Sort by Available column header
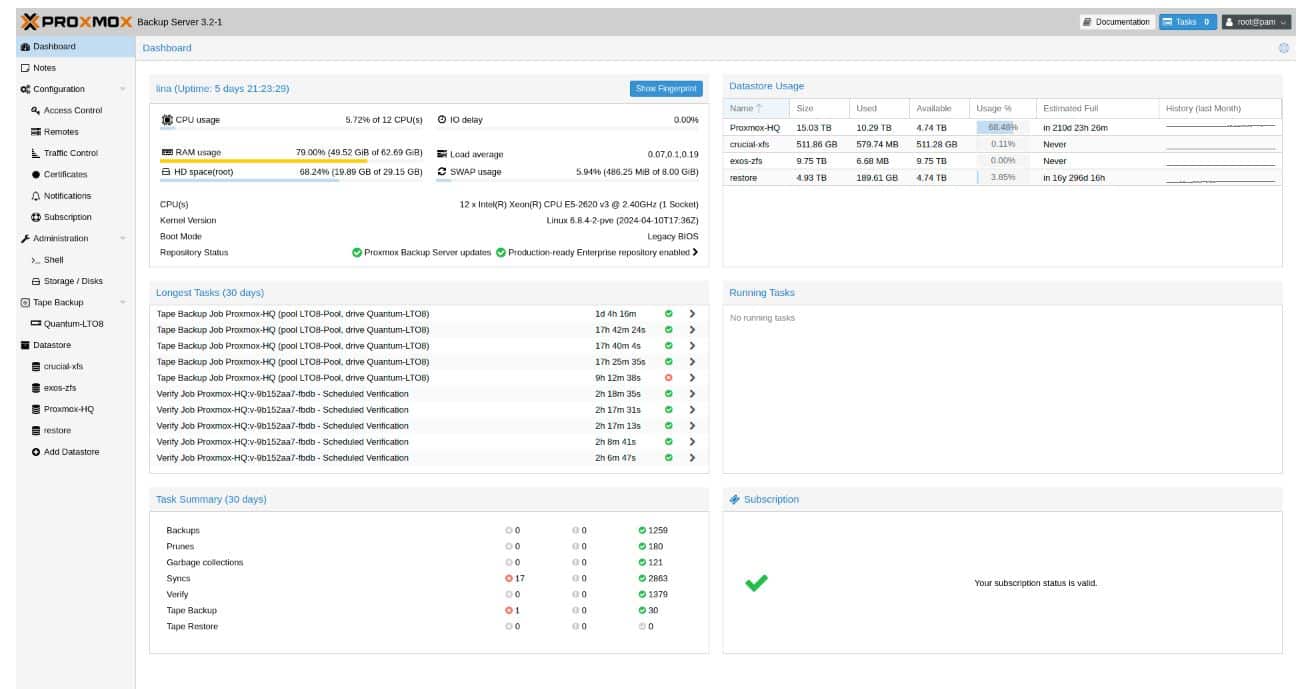 (939, 108)
